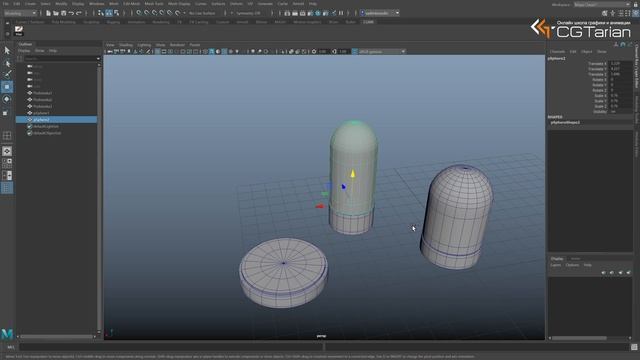
Task: Click the Undo arrow icon
Action: [x=71, y=13]
